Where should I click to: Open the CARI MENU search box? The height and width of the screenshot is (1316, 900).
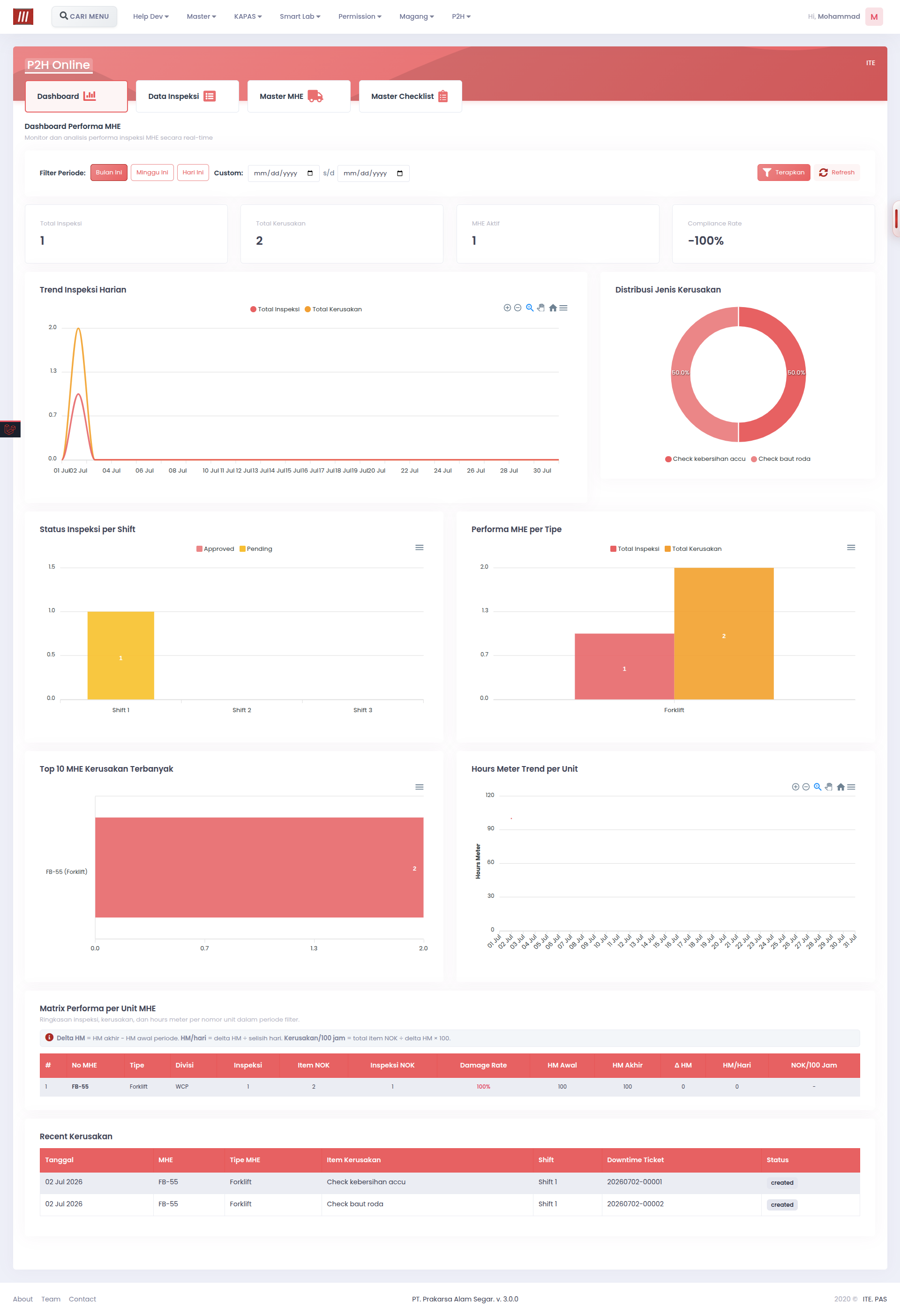[84, 16]
